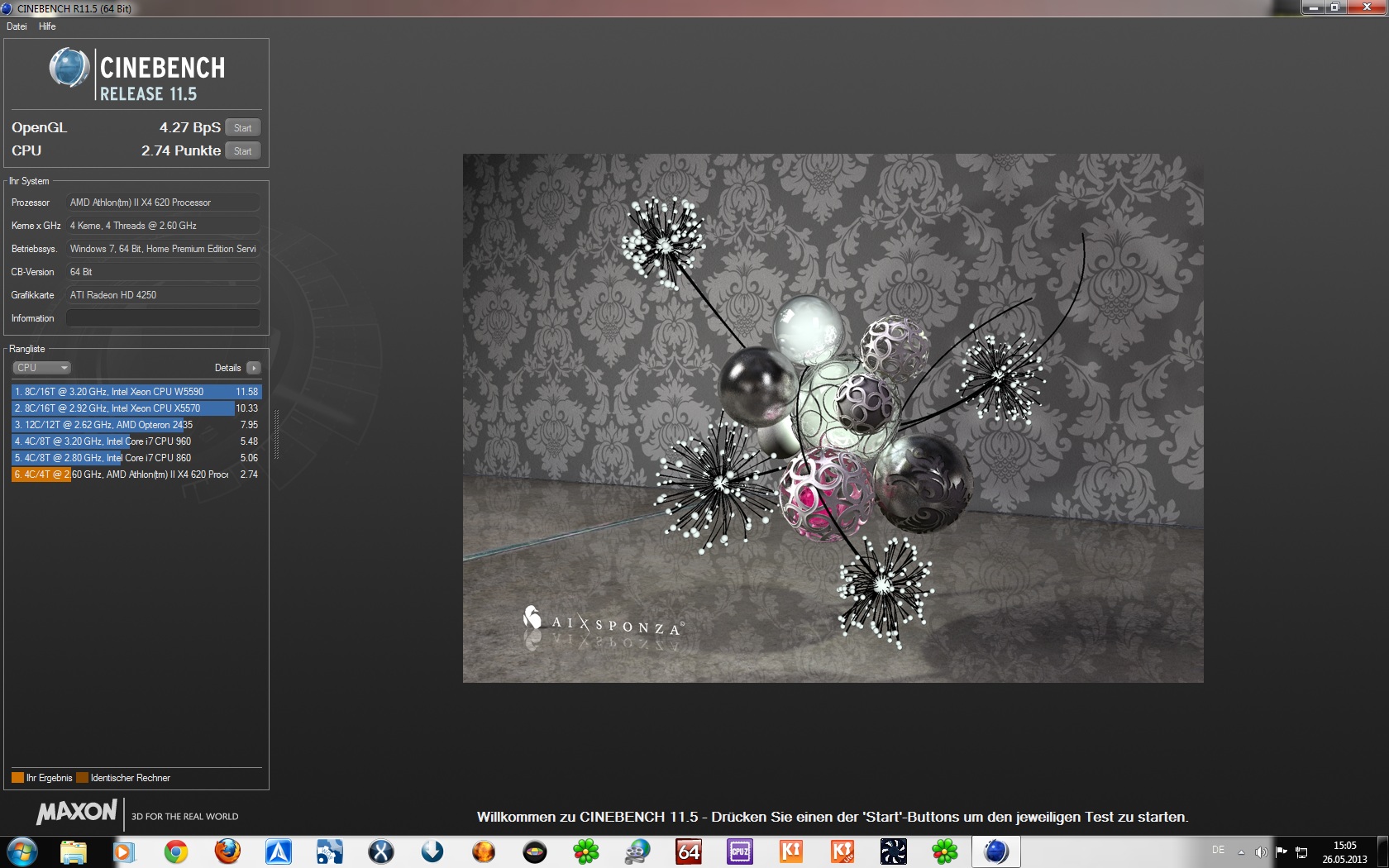Open Google Chrome from the taskbar
1389x868 pixels.
tap(175, 851)
